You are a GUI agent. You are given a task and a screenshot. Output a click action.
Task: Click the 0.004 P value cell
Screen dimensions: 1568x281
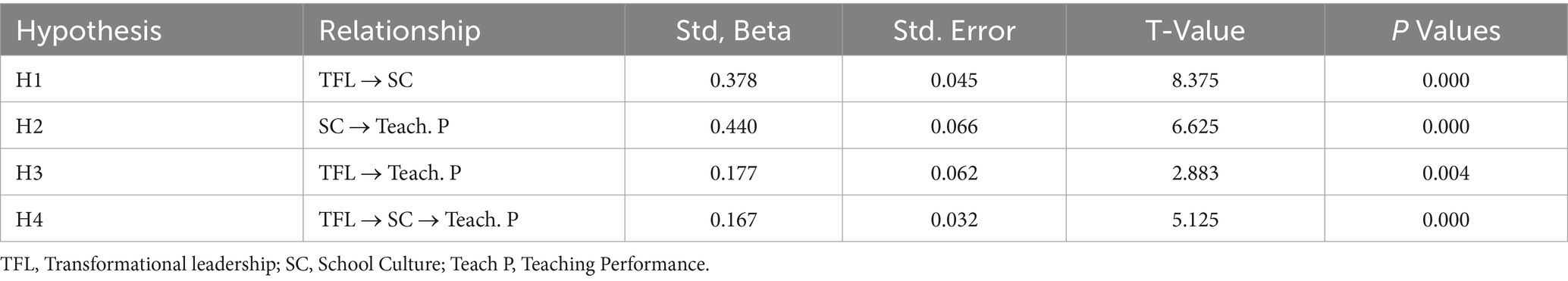(1446, 173)
